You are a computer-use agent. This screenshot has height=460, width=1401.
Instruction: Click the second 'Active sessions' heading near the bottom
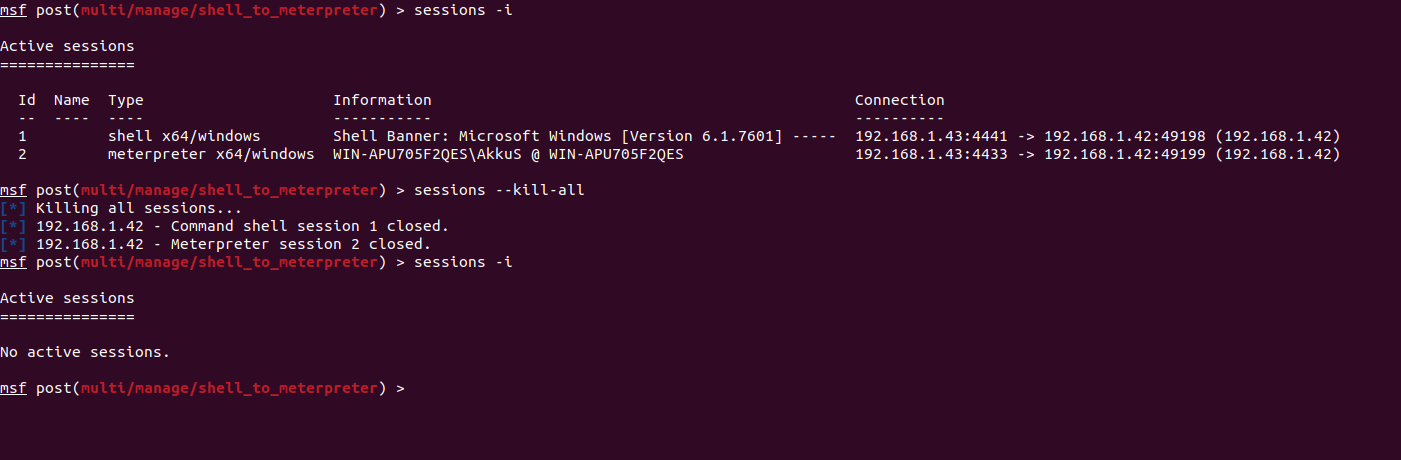tap(67, 298)
